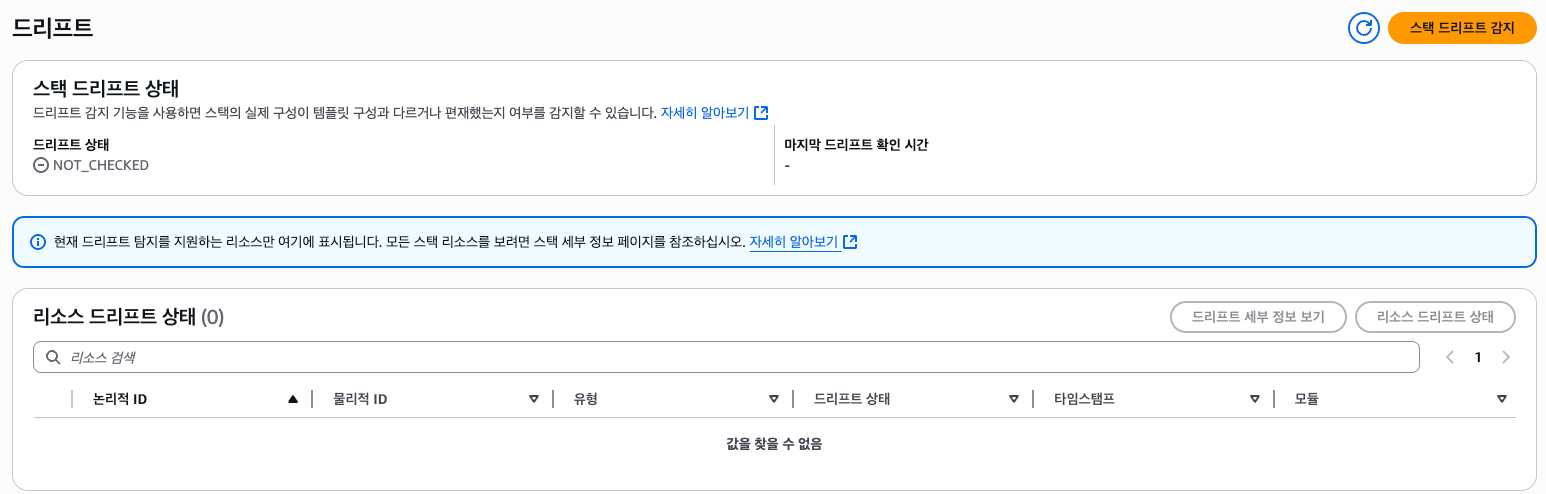
Task: Sort by 드리프트 상태 column header arrow
Action: pyautogui.click(x=1014, y=399)
